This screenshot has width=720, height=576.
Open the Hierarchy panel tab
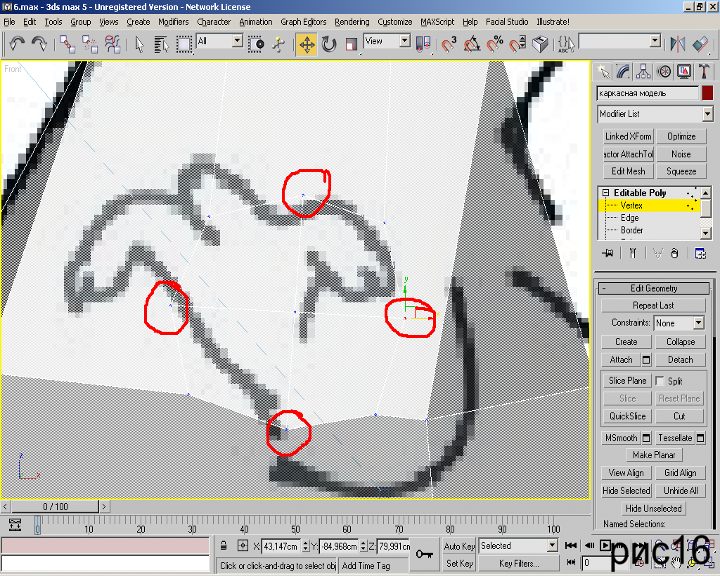(643, 71)
